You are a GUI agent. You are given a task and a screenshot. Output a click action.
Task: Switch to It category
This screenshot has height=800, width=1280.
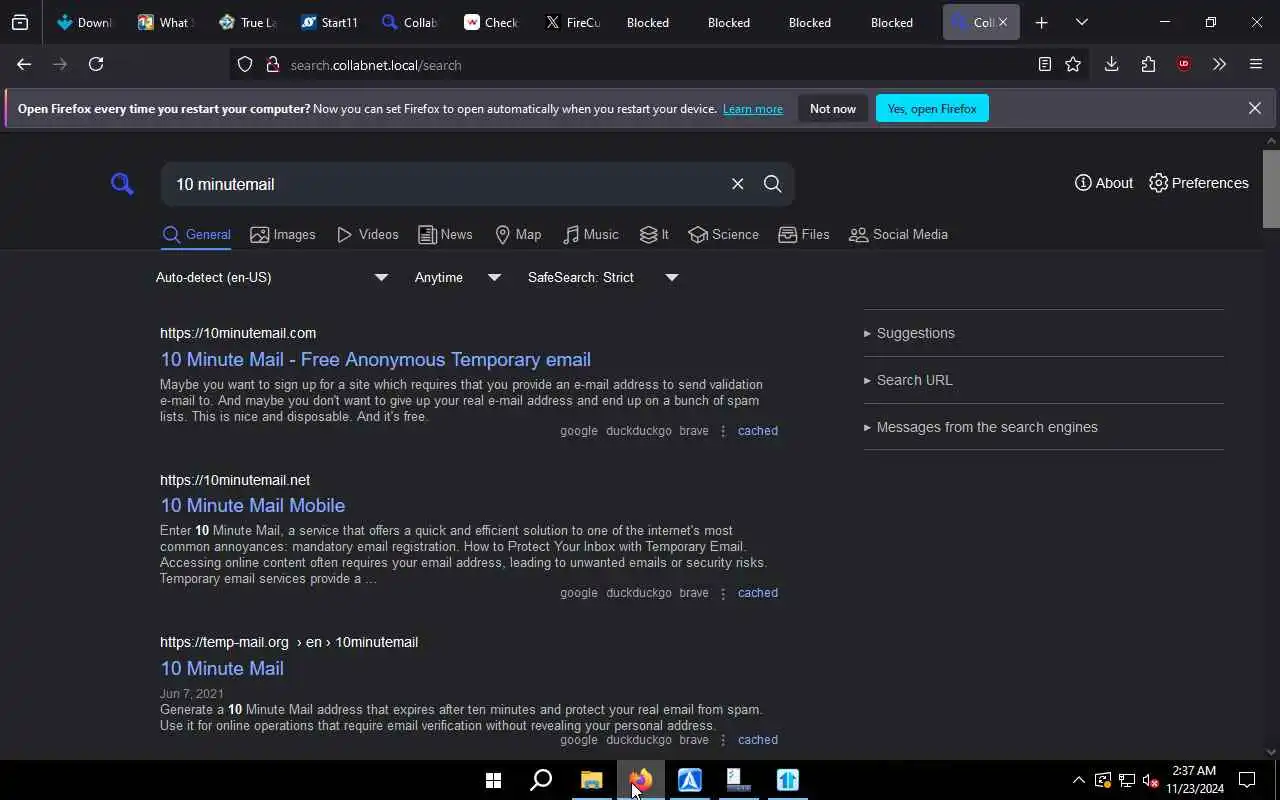click(x=654, y=234)
